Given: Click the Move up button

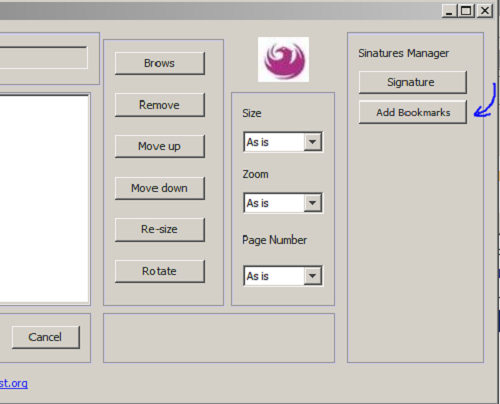Looking at the screenshot, I should (160, 146).
